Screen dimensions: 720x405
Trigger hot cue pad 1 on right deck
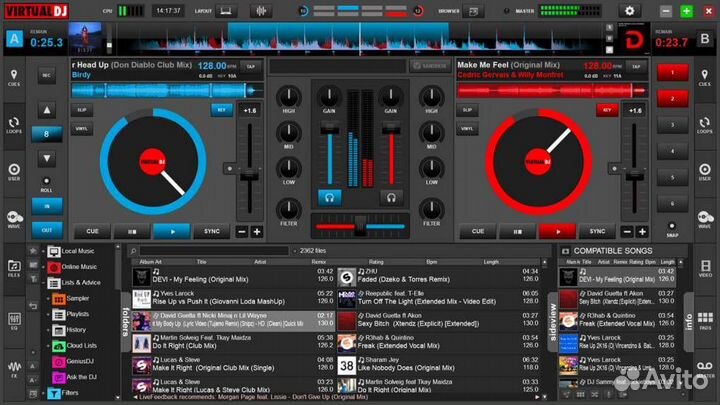click(x=672, y=72)
